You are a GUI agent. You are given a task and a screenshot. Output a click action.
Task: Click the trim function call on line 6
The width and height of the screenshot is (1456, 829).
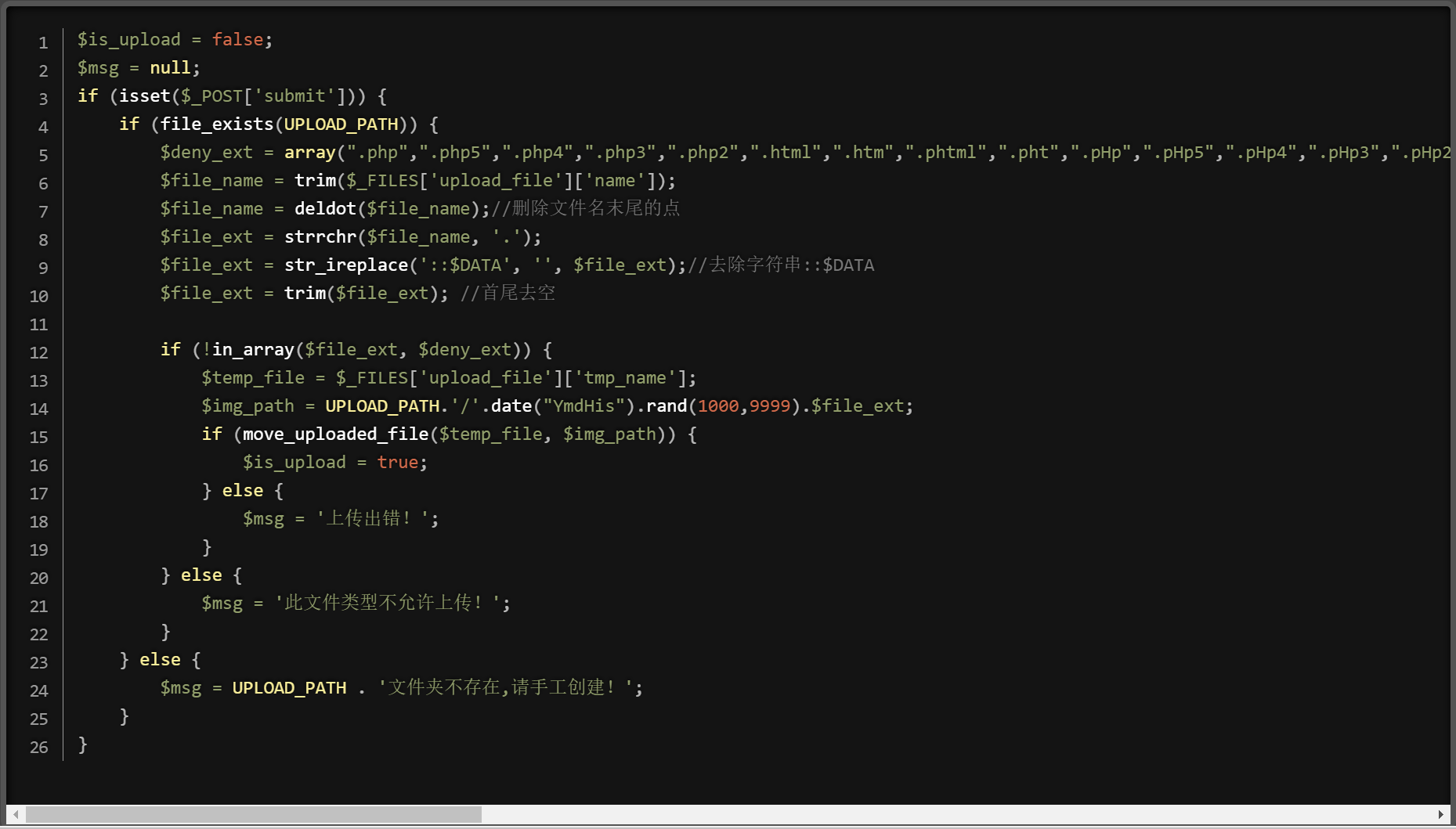pos(314,180)
